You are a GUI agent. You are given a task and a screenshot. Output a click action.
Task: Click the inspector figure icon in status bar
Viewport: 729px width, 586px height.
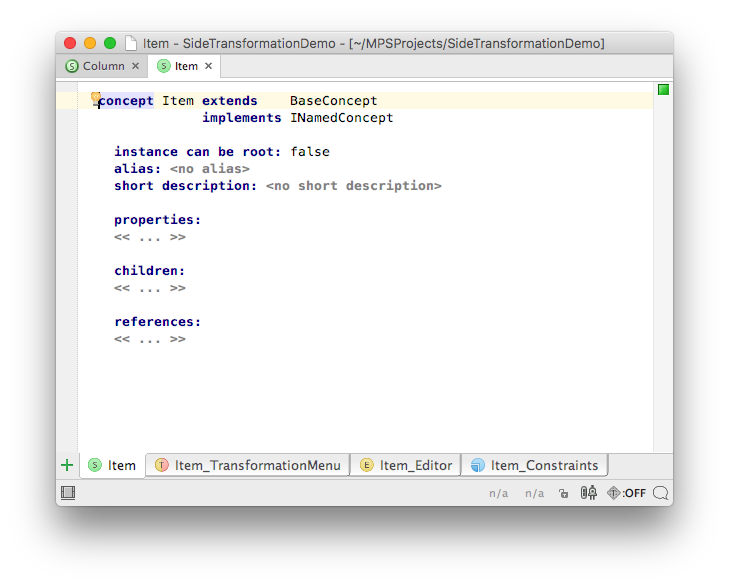point(589,492)
